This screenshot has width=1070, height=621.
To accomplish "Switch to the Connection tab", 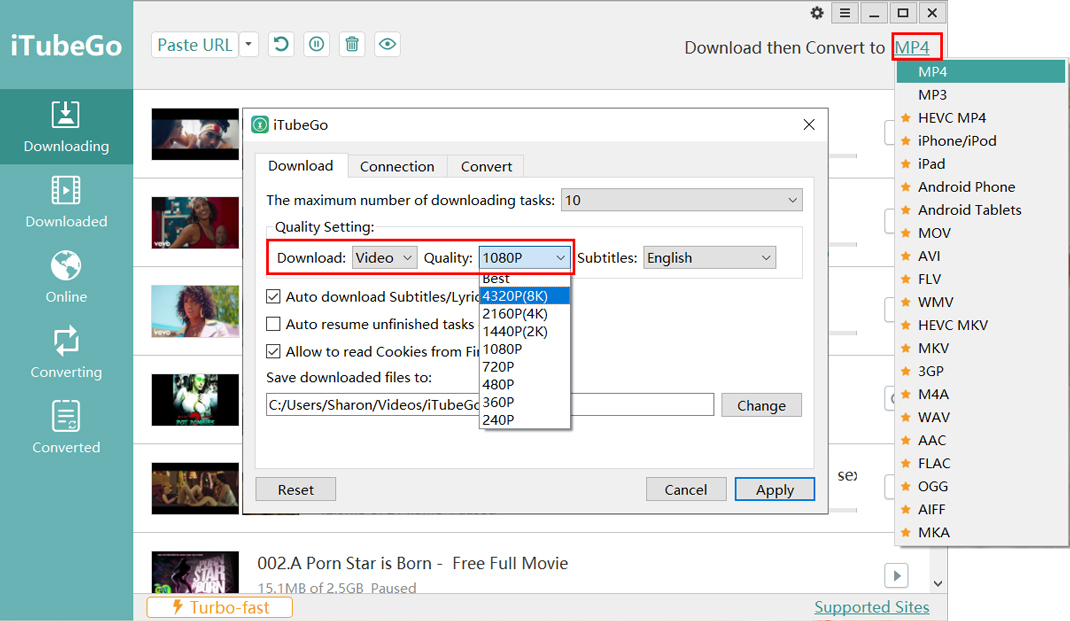I will click(397, 167).
